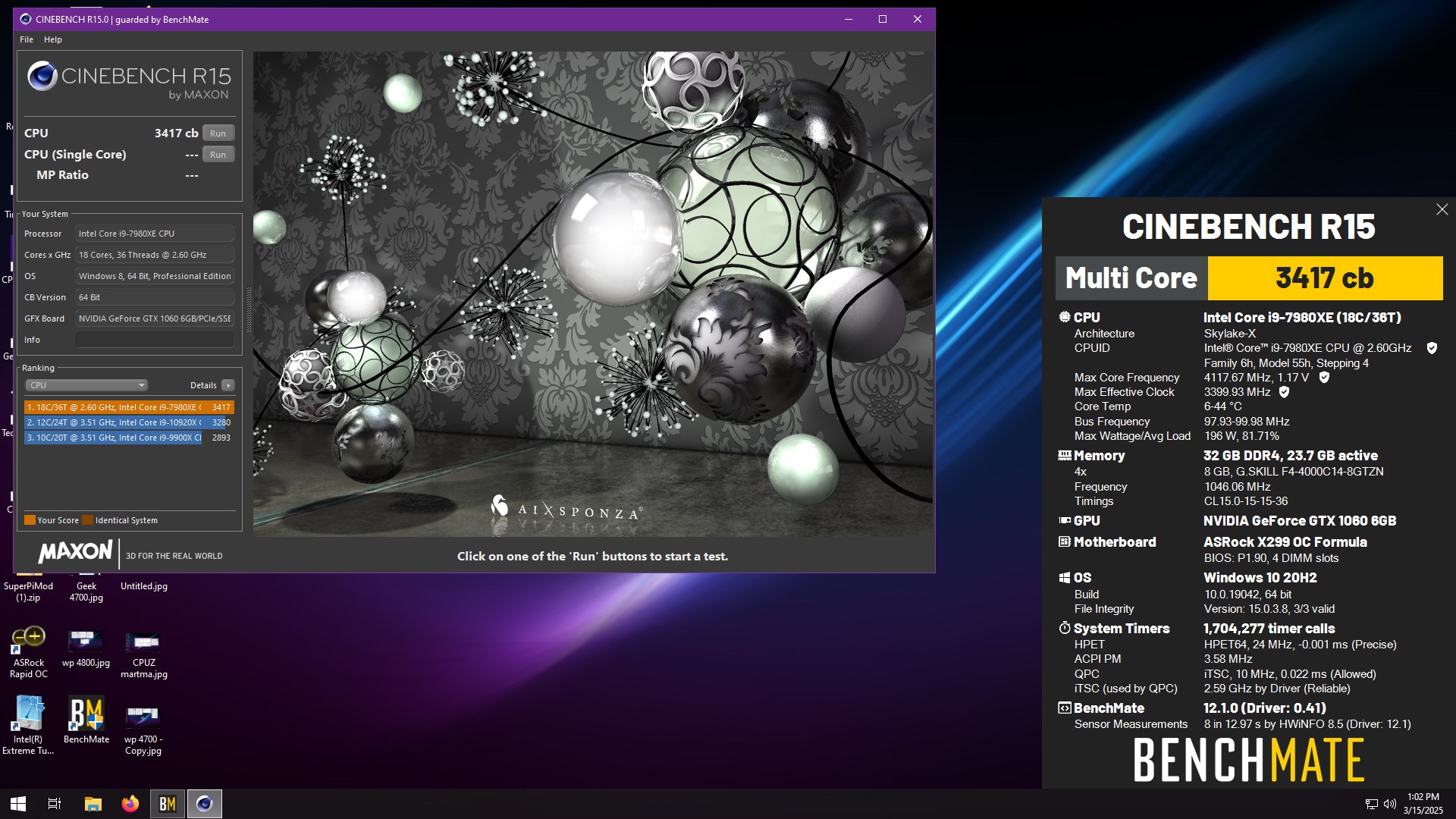This screenshot has height=819, width=1456.
Task: Click the GPU icon in BenchMate
Action: 1065,520
